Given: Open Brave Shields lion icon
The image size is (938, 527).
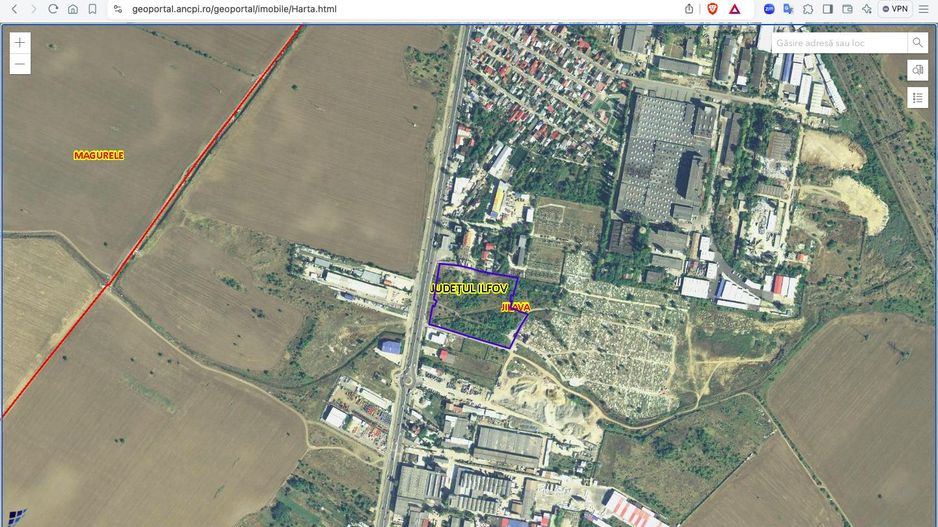Looking at the screenshot, I should pyautogui.click(x=712, y=9).
